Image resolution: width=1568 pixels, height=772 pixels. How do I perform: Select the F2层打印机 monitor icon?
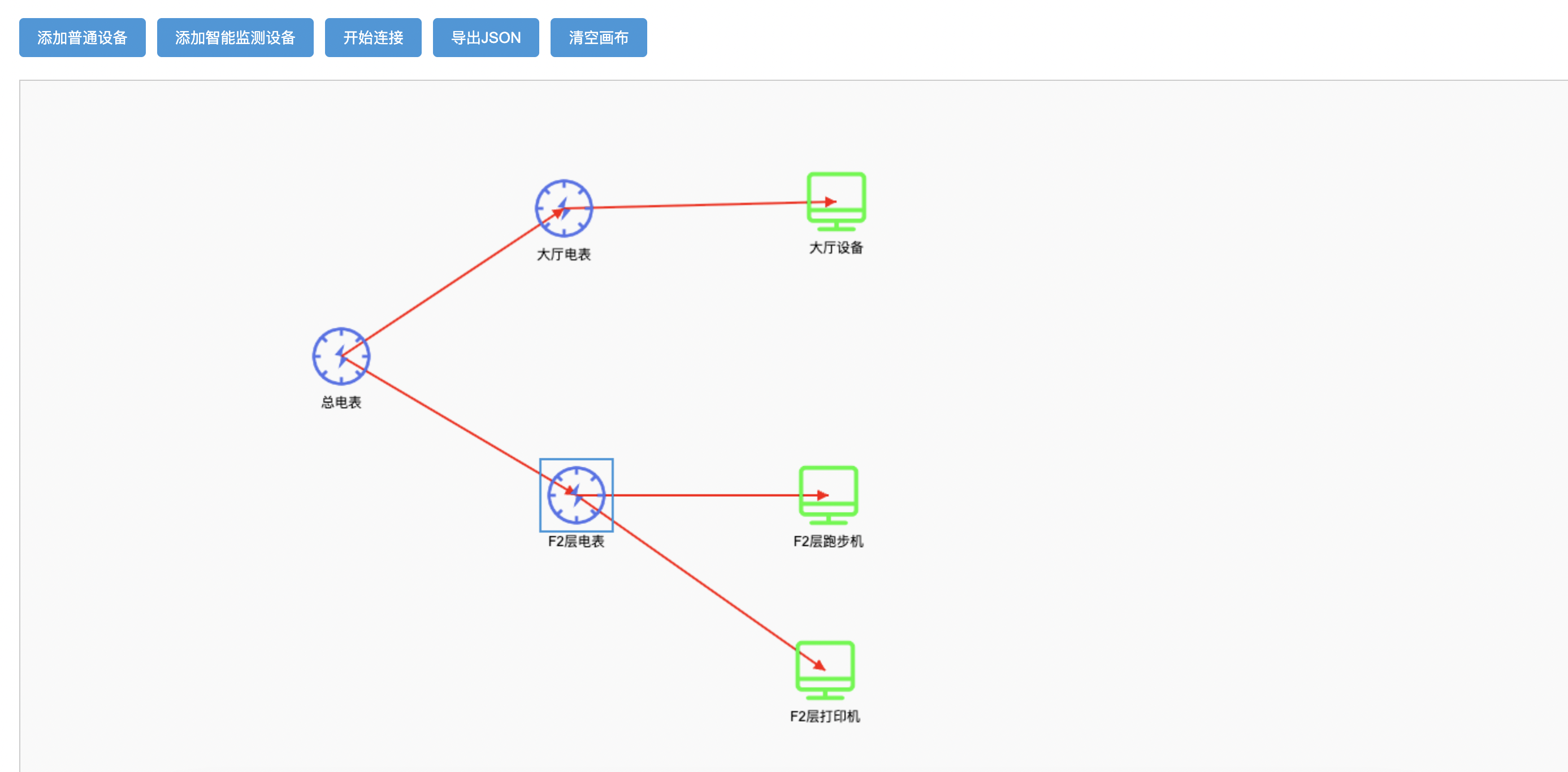click(x=825, y=670)
